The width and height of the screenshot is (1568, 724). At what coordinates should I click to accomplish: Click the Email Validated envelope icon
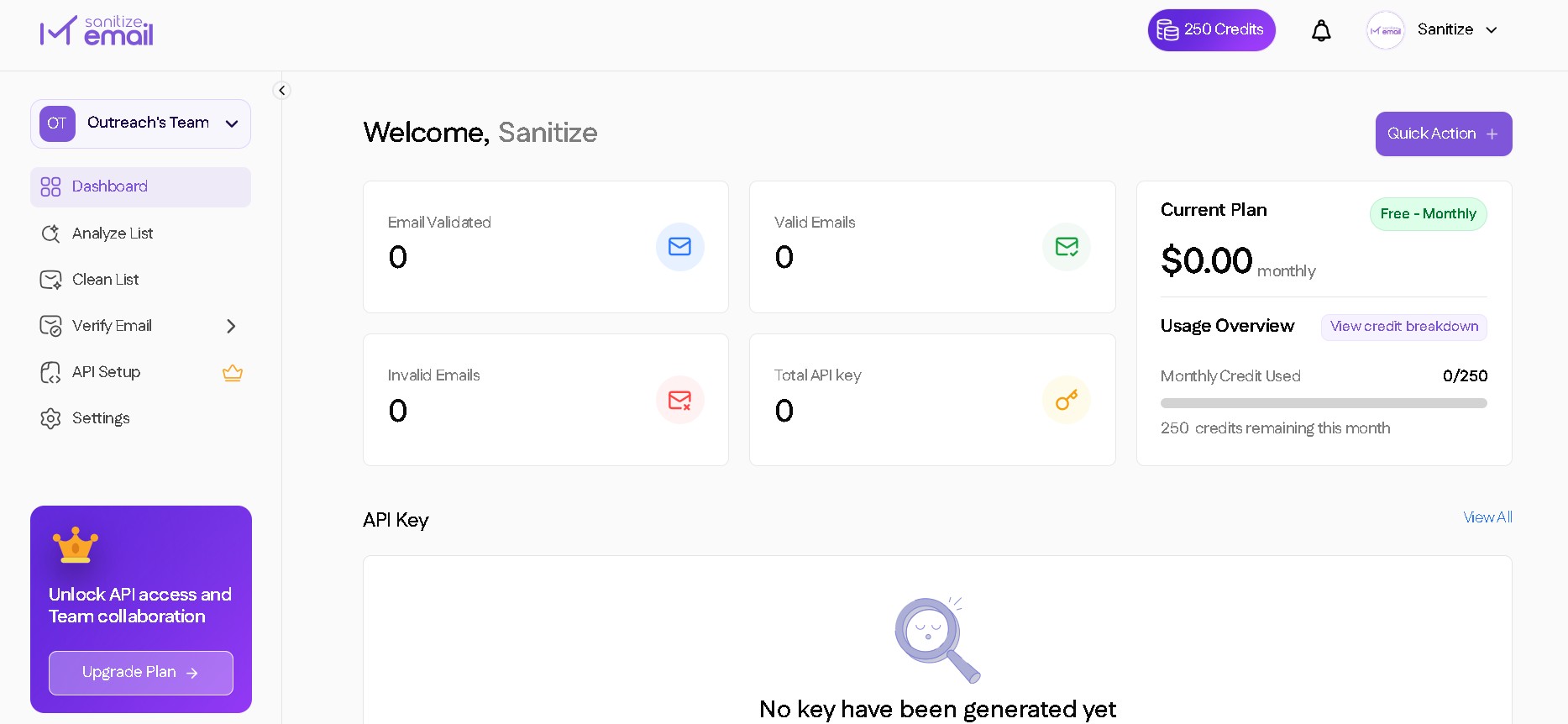coord(679,247)
